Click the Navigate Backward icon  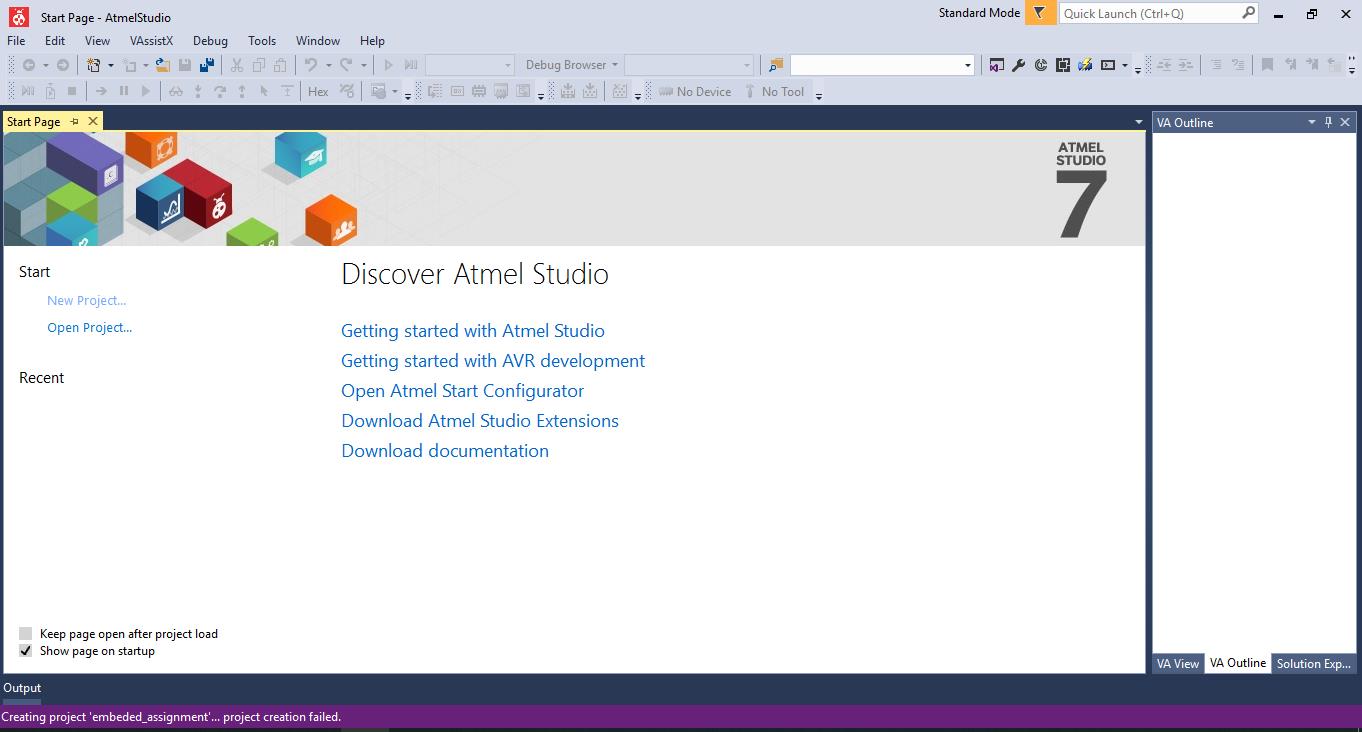(x=29, y=65)
